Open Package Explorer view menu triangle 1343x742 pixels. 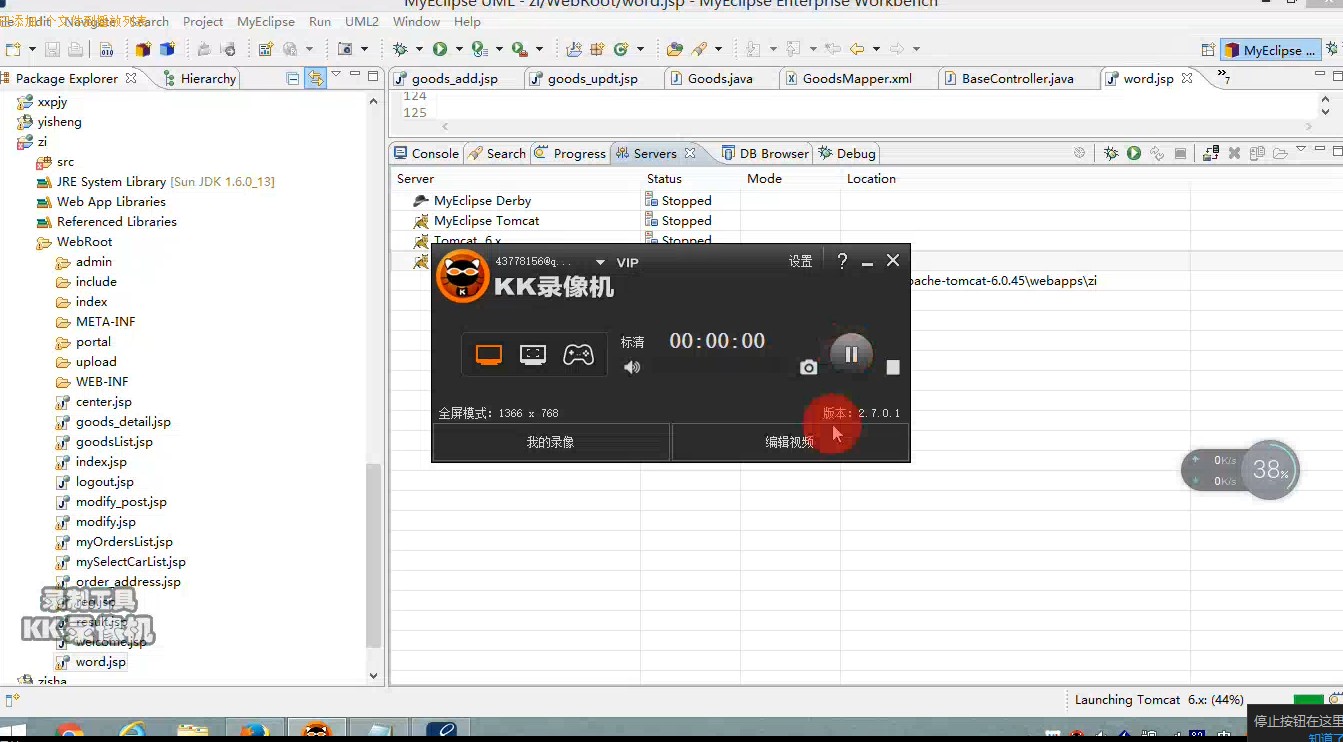pos(336,74)
